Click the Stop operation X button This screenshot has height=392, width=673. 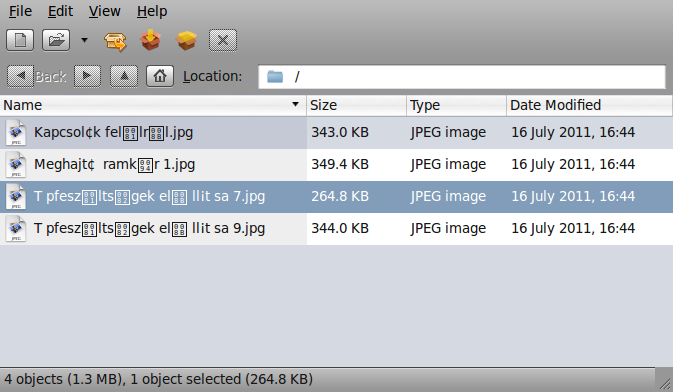(x=223, y=40)
